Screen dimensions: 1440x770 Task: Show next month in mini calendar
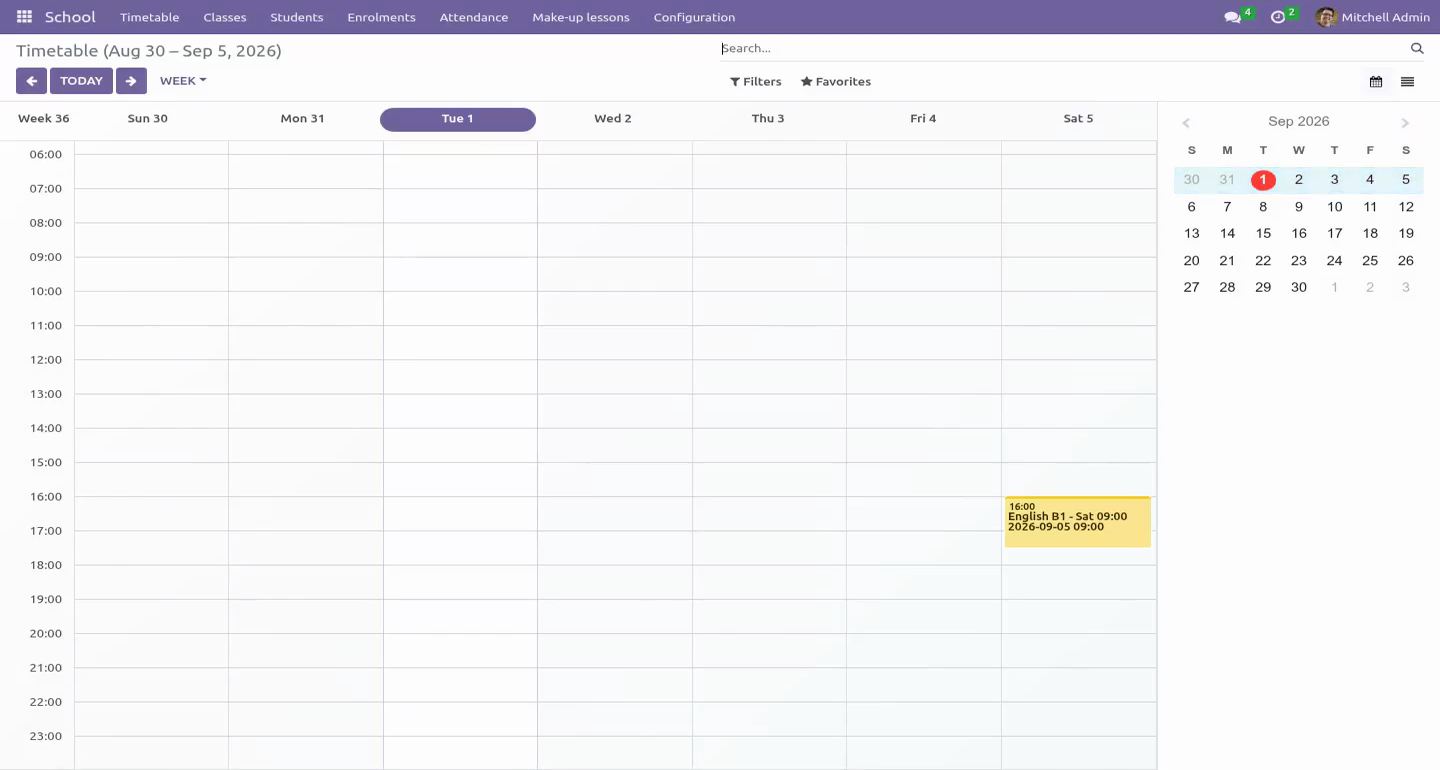[x=1405, y=123]
